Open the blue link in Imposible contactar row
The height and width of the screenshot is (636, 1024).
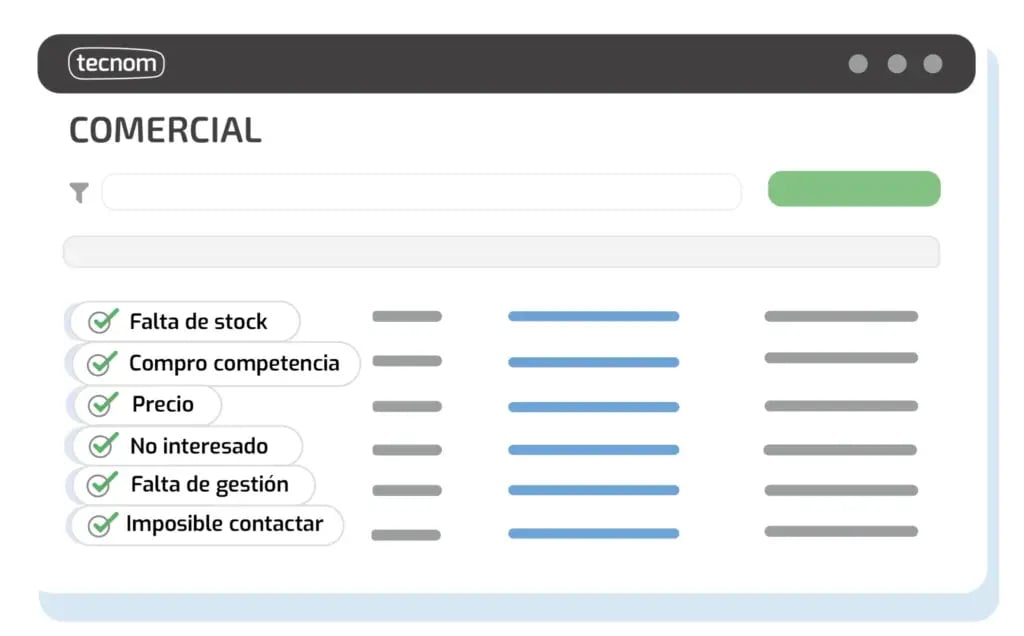(593, 534)
